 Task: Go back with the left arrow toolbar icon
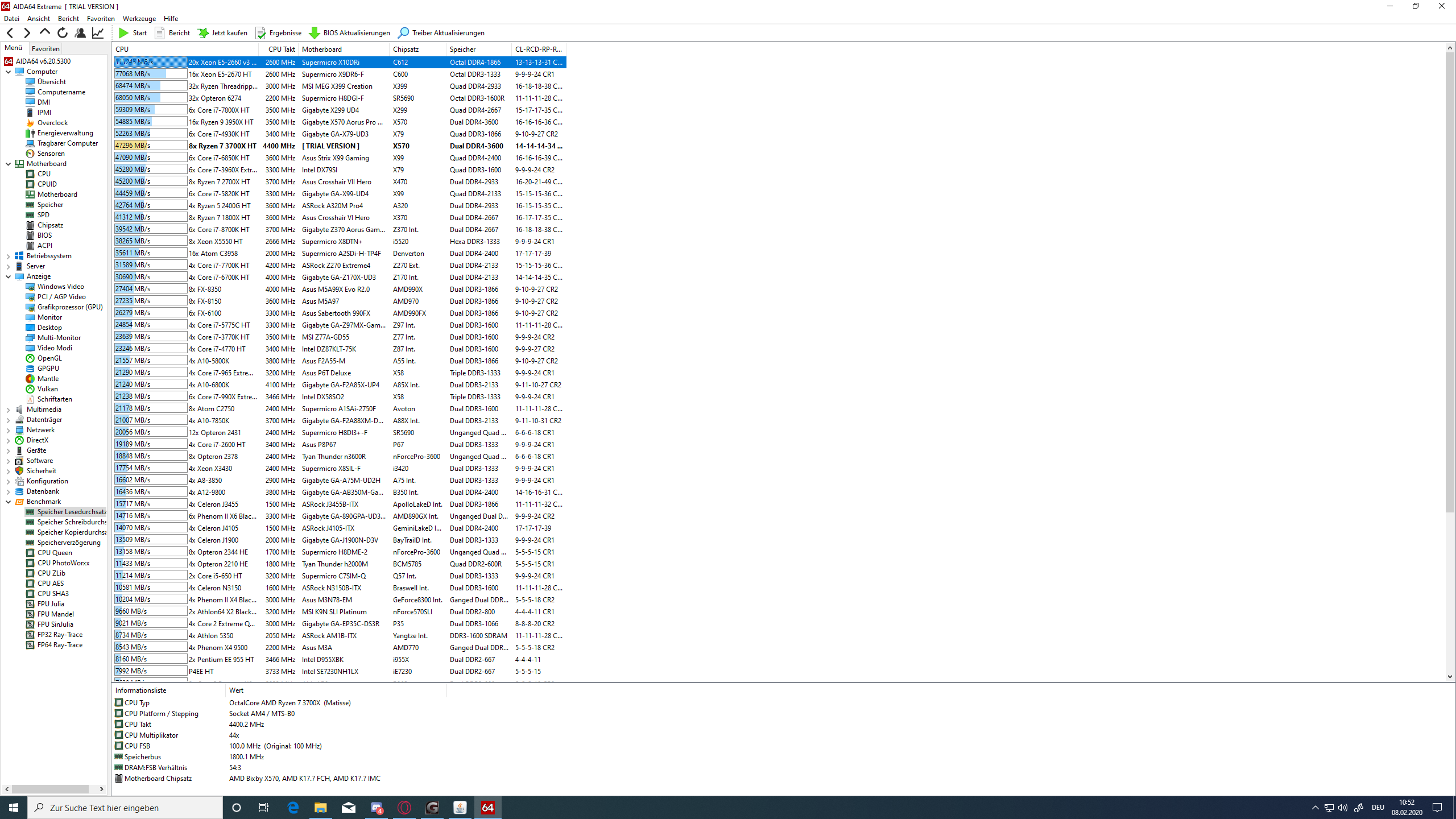(10, 33)
